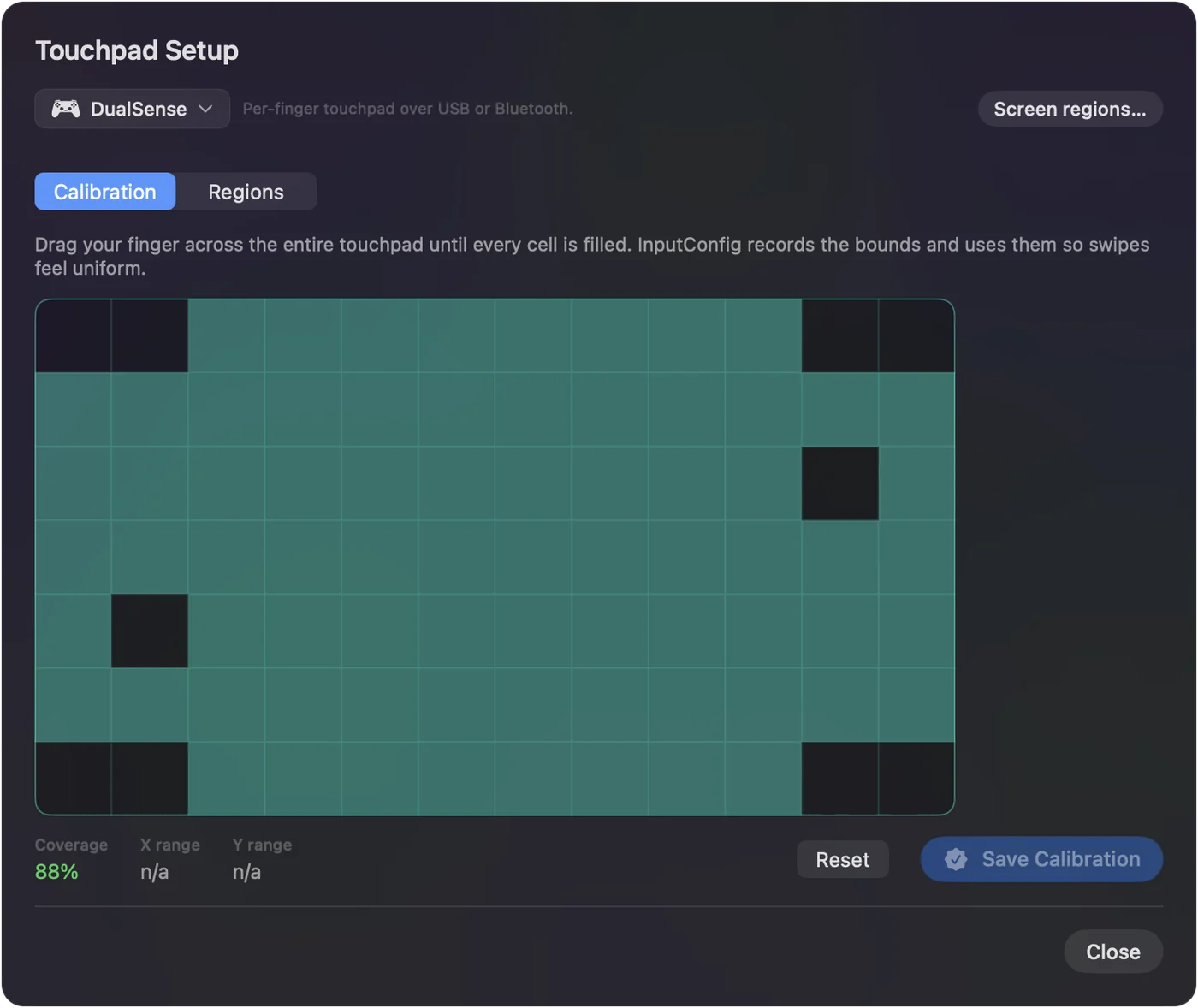Click the gamepad controller icon beside DualSense

[66, 109]
